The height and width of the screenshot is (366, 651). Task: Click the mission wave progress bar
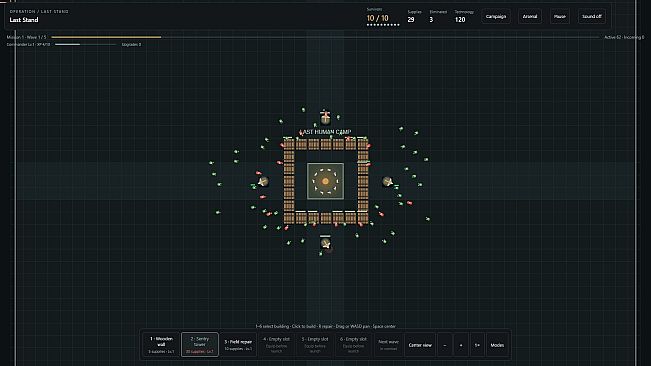coord(326,37)
